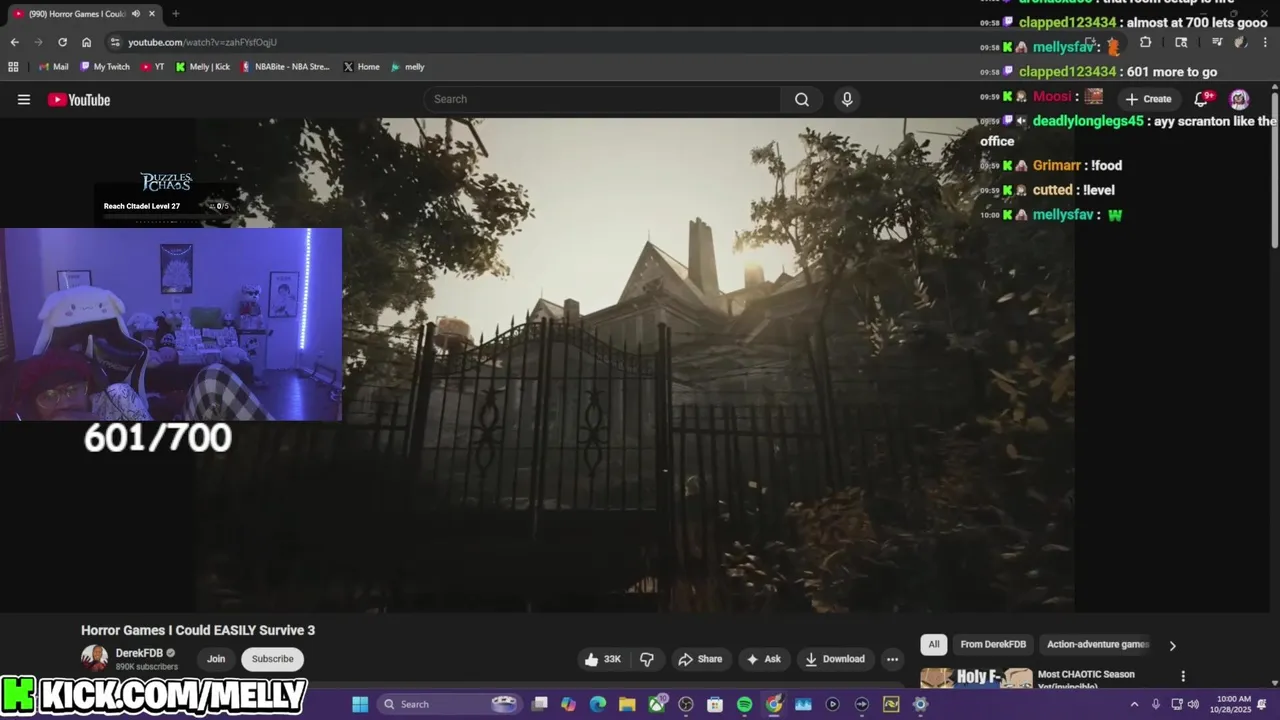The image size is (1280, 720).
Task: Open the apps grid in the bookmarks bar
Action: (13, 67)
